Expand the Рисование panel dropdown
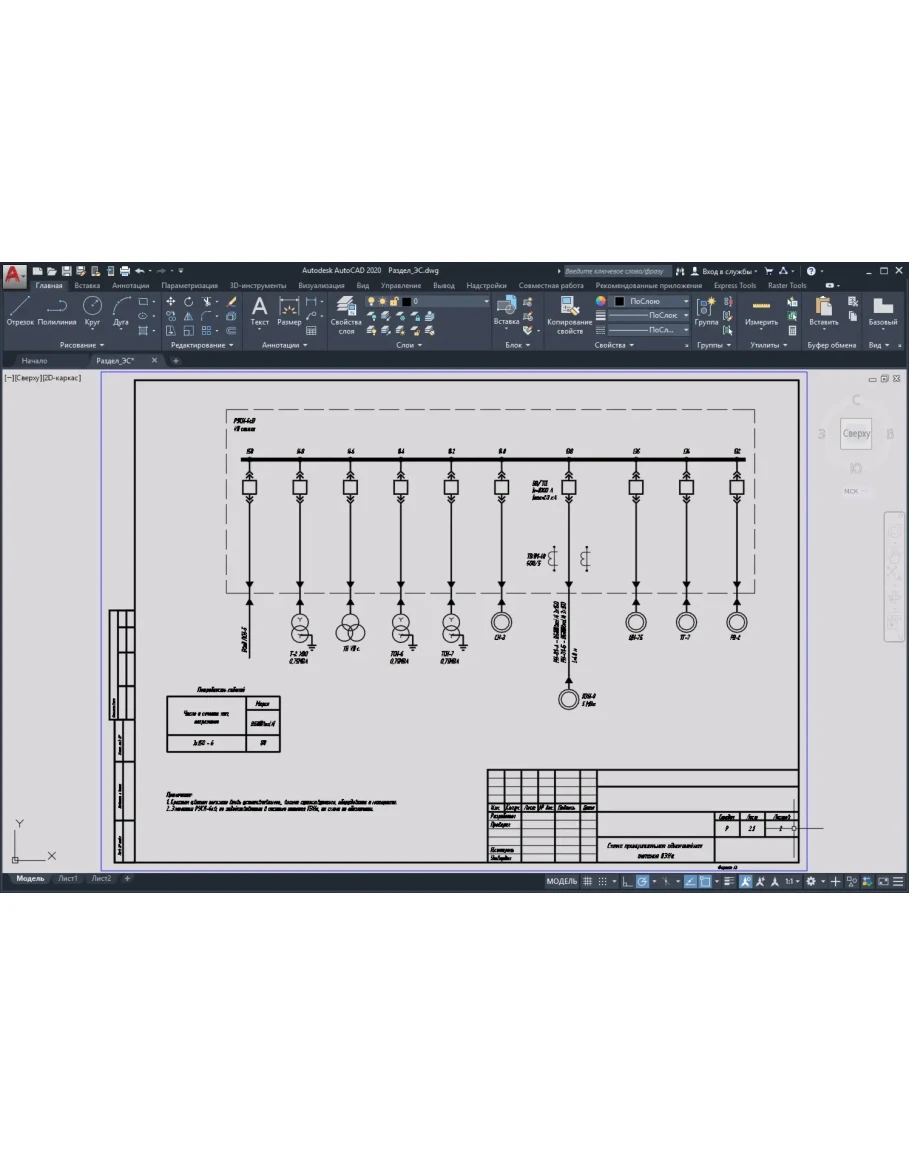The height and width of the screenshot is (1155, 910). coord(81,345)
